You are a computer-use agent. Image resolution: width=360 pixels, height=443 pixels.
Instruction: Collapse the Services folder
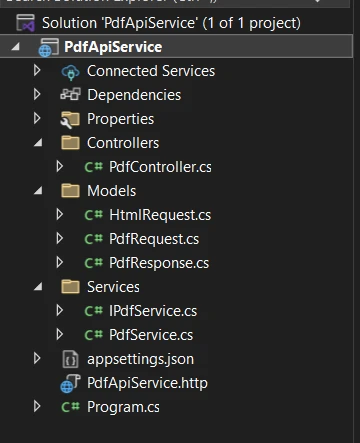38,287
